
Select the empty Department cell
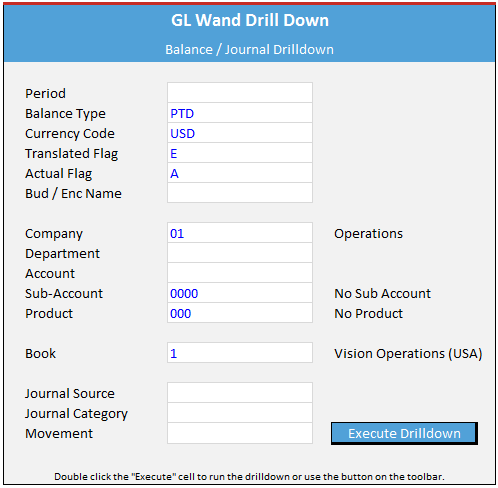240,253
